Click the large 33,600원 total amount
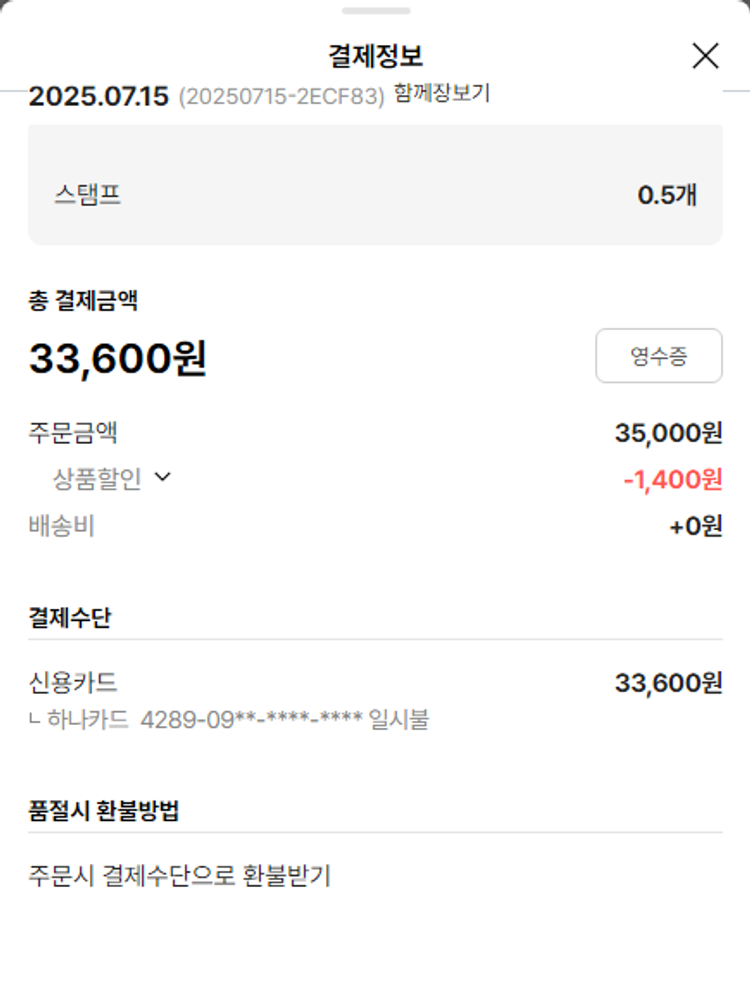The image size is (750, 995). pos(118,358)
